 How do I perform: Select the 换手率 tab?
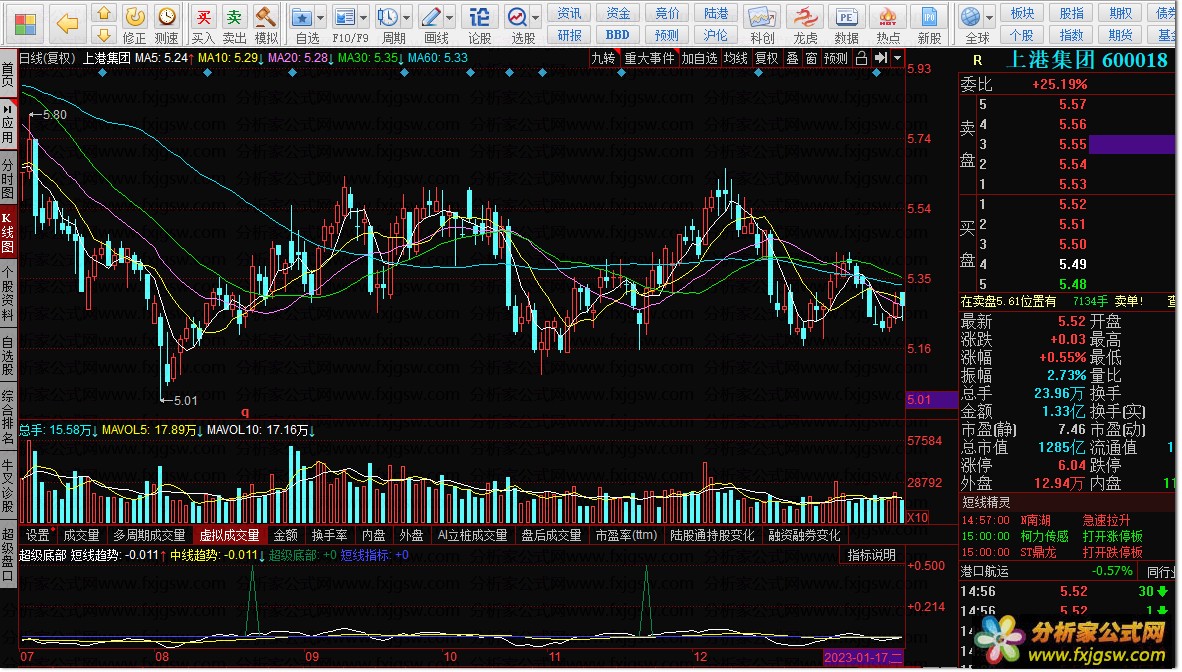point(329,535)
